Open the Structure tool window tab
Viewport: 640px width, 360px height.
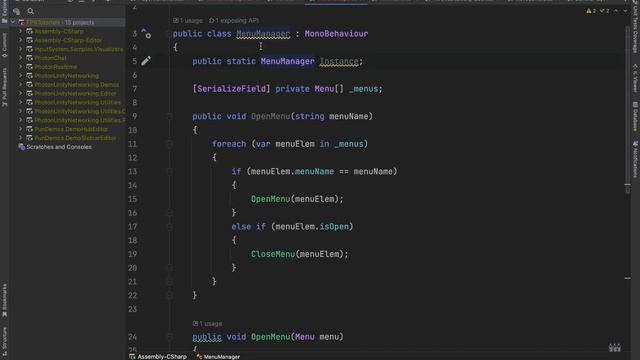[4, 340]
